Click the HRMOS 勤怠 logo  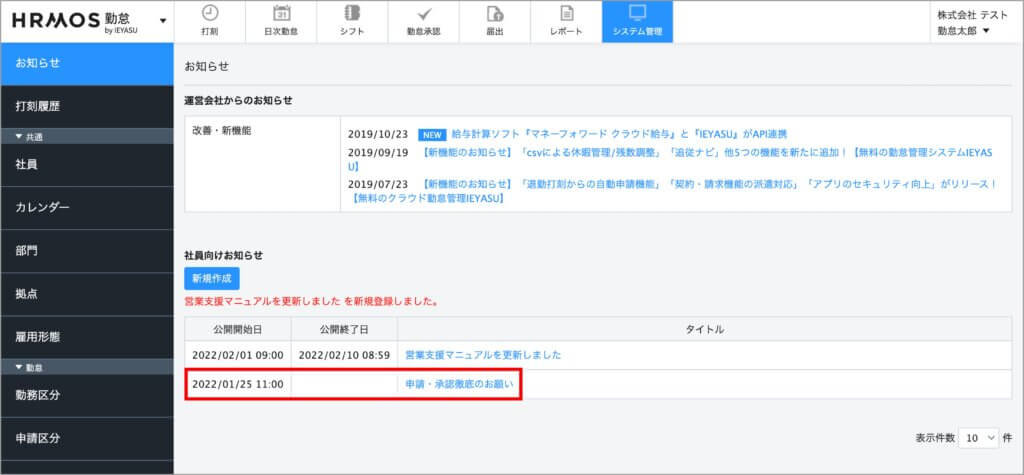tap(76, 21)
